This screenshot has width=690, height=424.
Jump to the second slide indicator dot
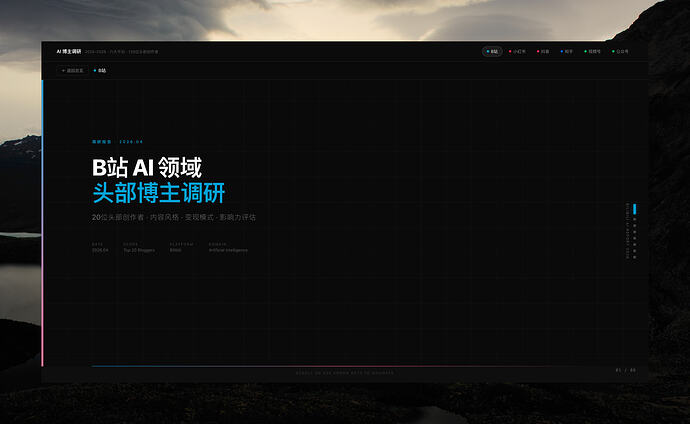click(635, 219)
